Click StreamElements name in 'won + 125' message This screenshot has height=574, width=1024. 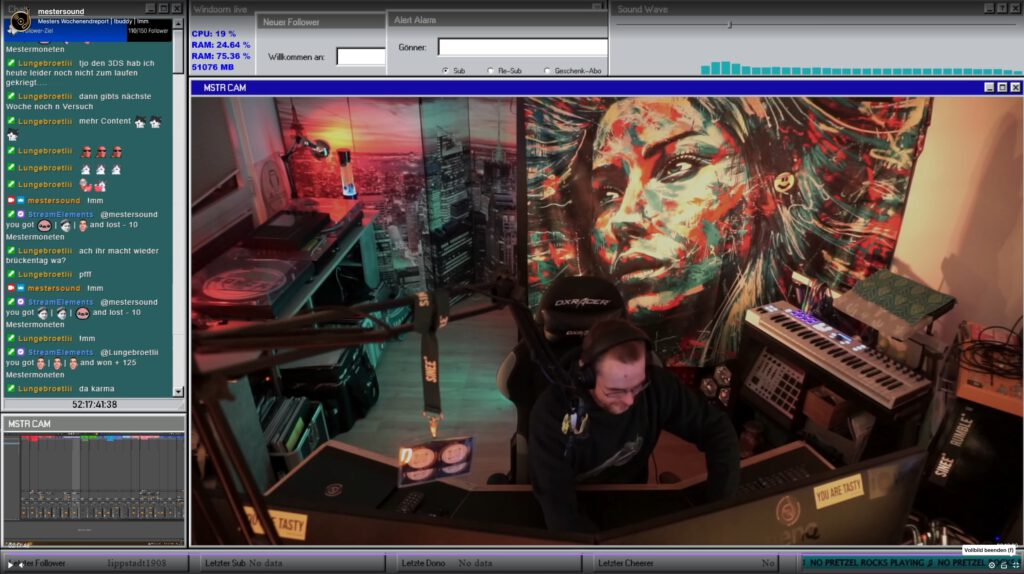pyautogui.click(x=61, y=352)
